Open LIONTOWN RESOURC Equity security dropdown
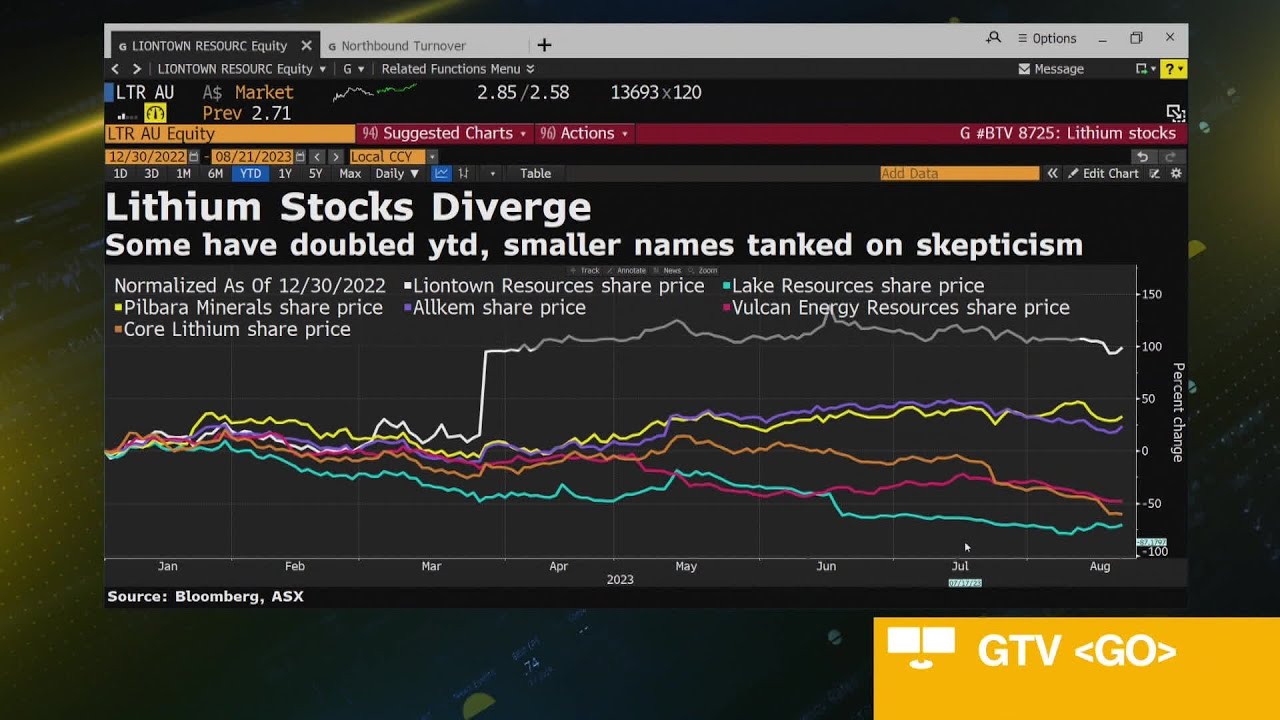1280x720 pixels. pyautogui.click(x=242, y=69)
